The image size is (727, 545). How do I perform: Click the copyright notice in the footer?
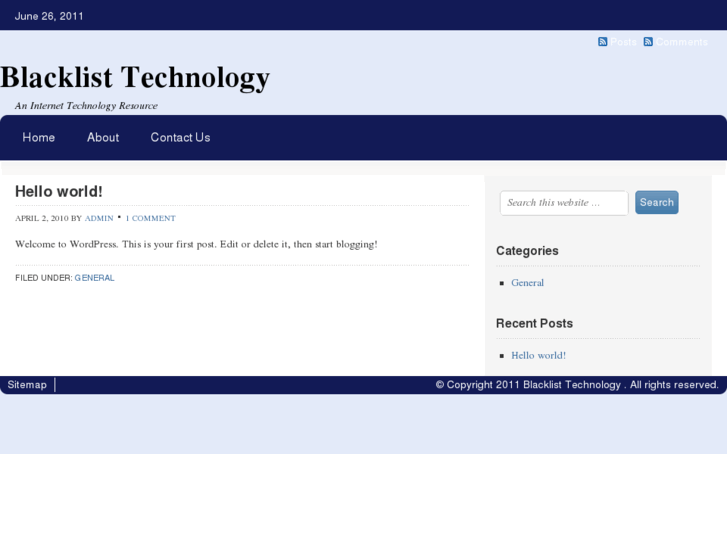tap(577, 385)
